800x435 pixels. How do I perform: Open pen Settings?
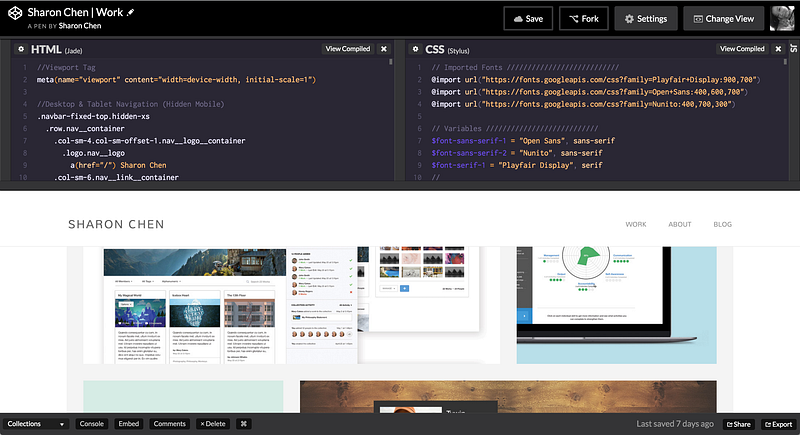[x=646, y=19]
